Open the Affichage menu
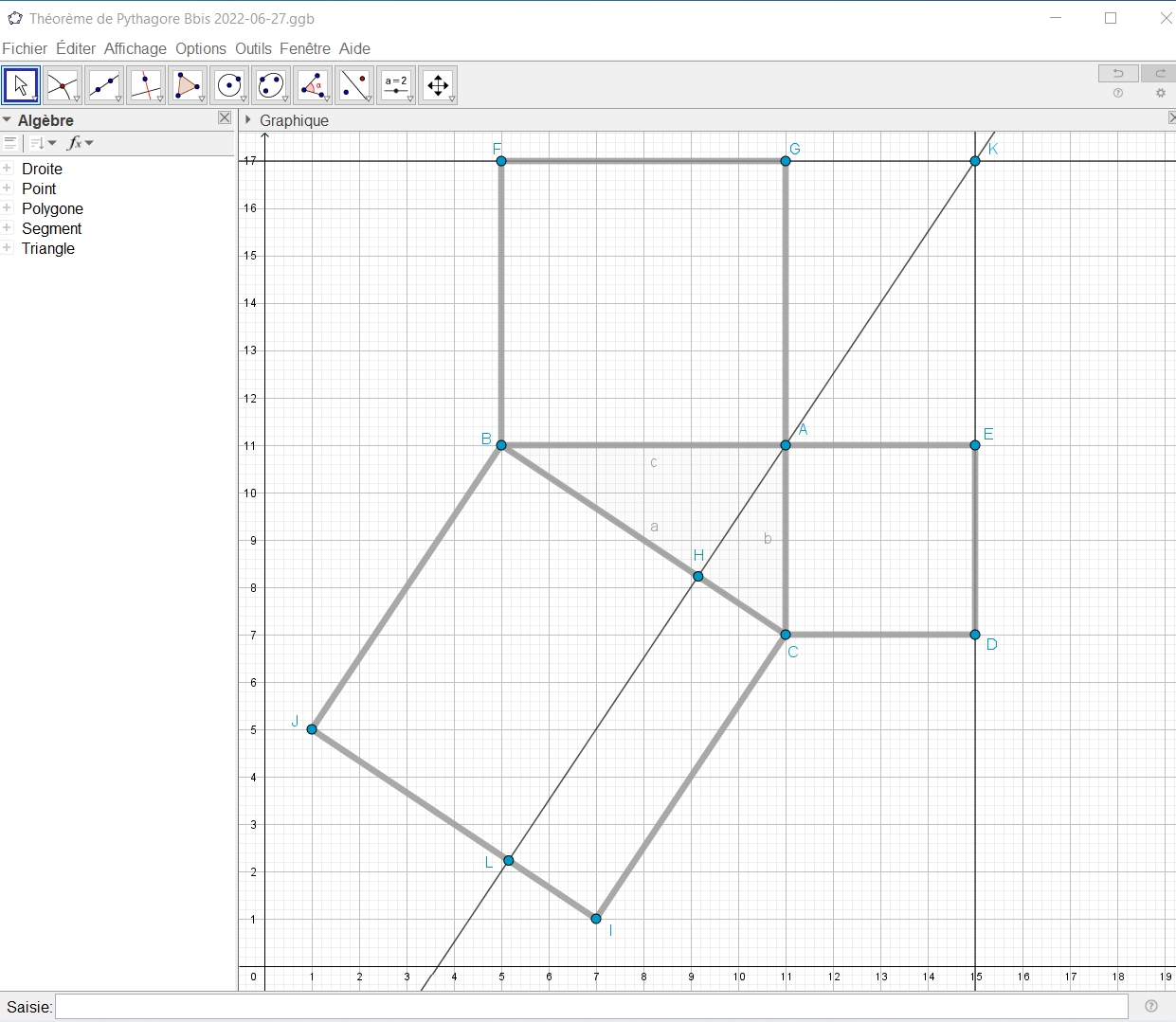The height and width of the screenshot is (1022, 1176). [136, 48]
